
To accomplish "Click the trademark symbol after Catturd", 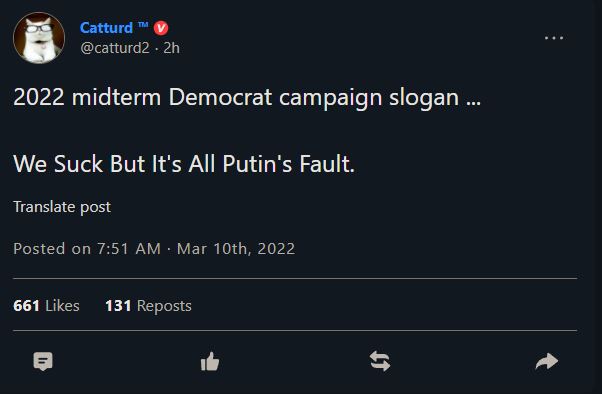I will coord(143,25).
